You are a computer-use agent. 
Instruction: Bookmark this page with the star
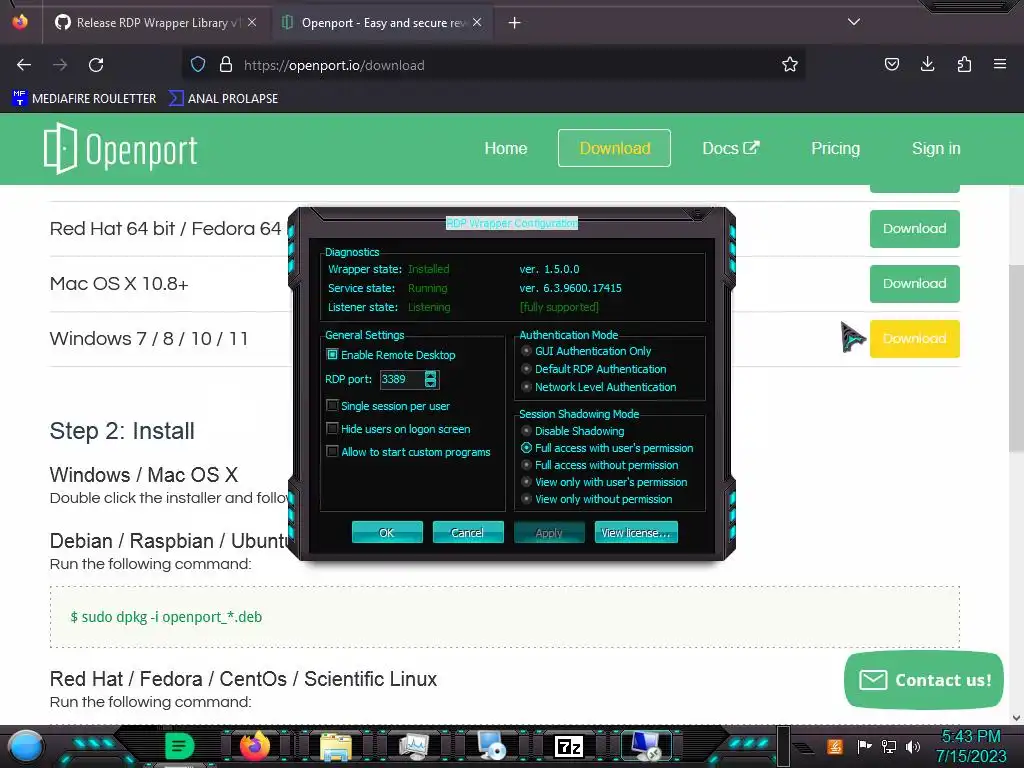point(790,65)
